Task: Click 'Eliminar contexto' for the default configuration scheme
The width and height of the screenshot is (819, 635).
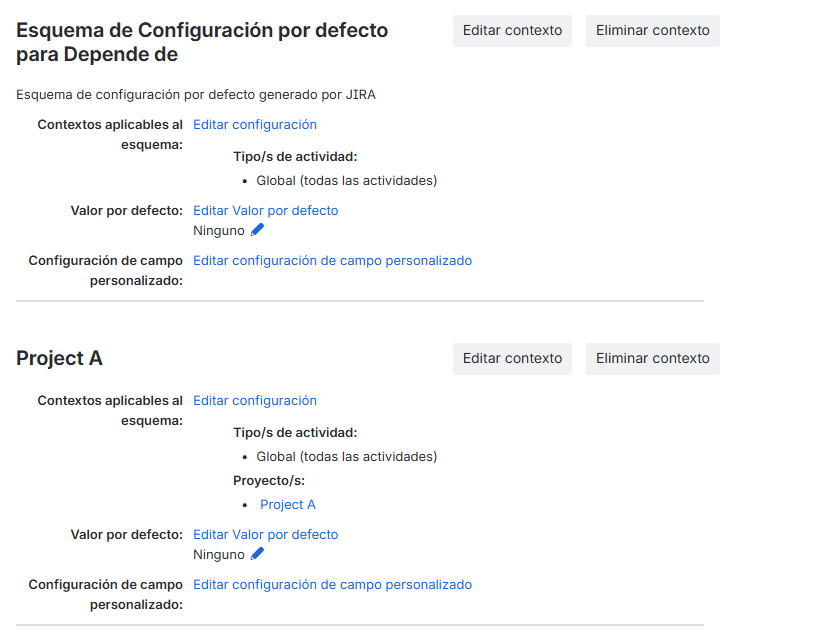Action: click(652, 31)
